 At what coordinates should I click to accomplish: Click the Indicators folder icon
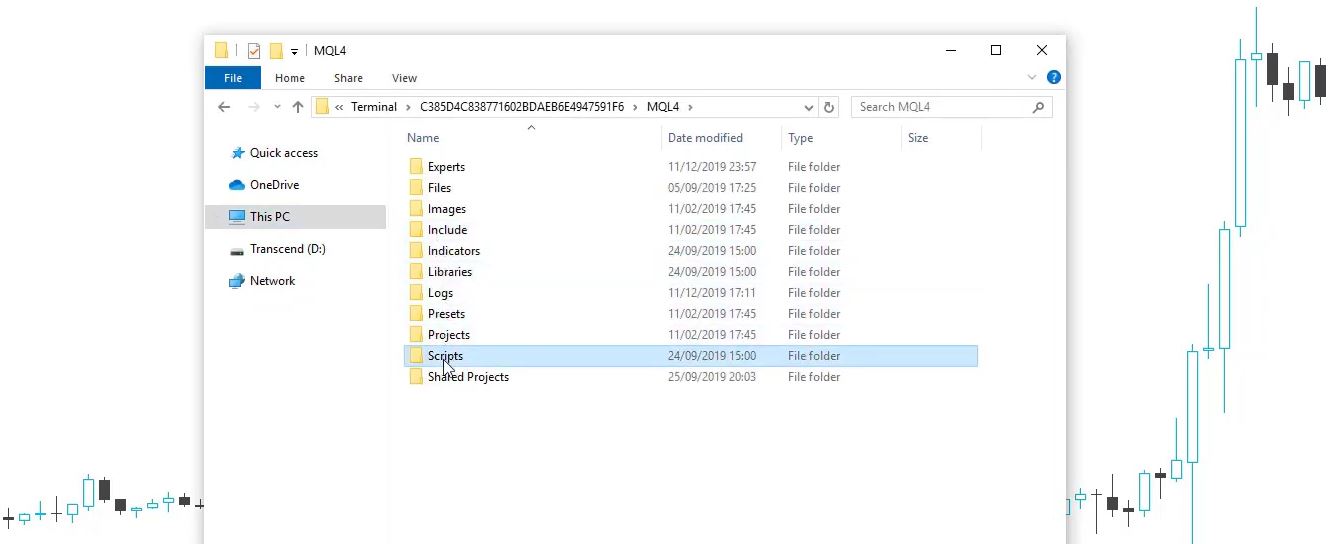pos(416,251)
